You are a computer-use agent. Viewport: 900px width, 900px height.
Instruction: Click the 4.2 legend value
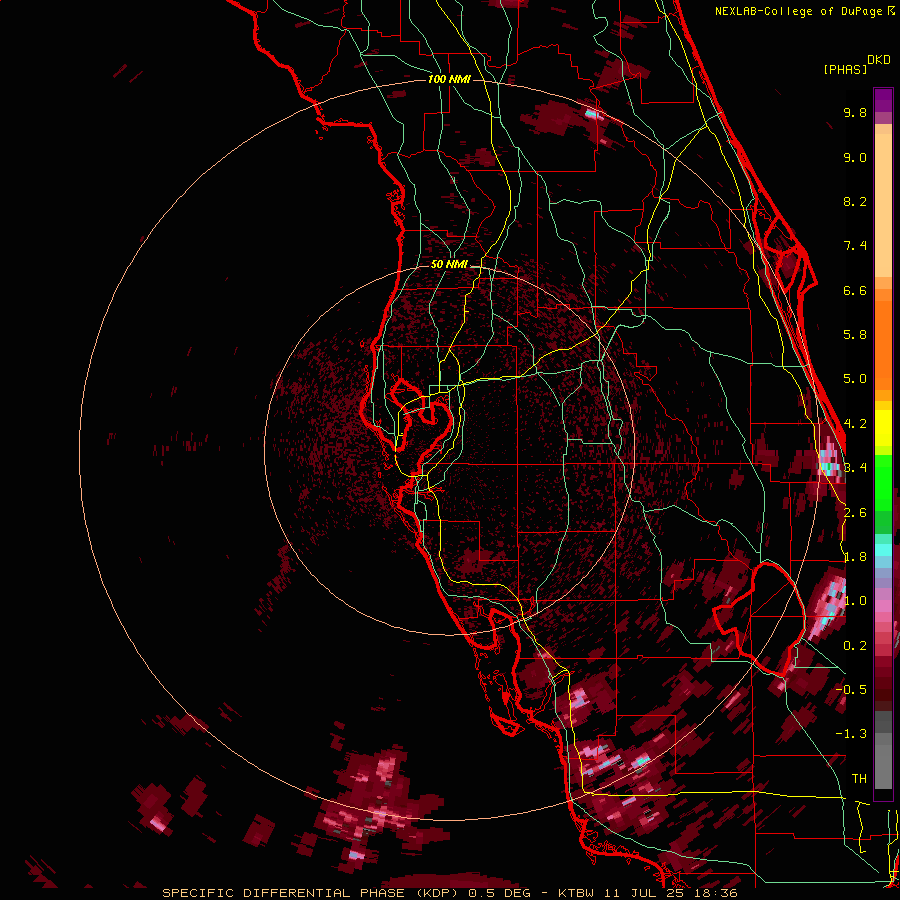pyautogui.click(x=855, y=424)
